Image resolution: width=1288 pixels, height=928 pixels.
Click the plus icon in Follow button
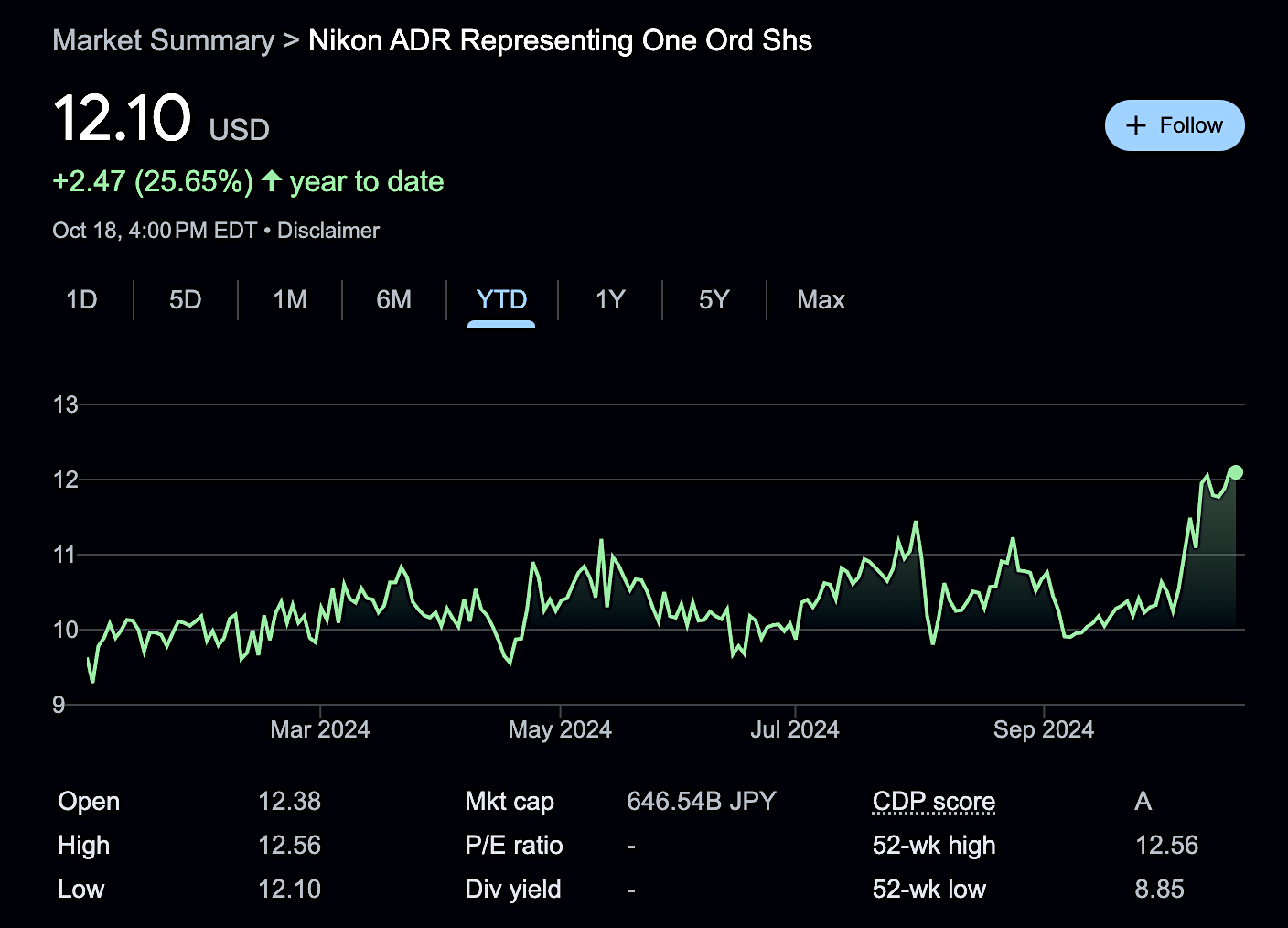pyautogui.click(x=1135, y=125)
